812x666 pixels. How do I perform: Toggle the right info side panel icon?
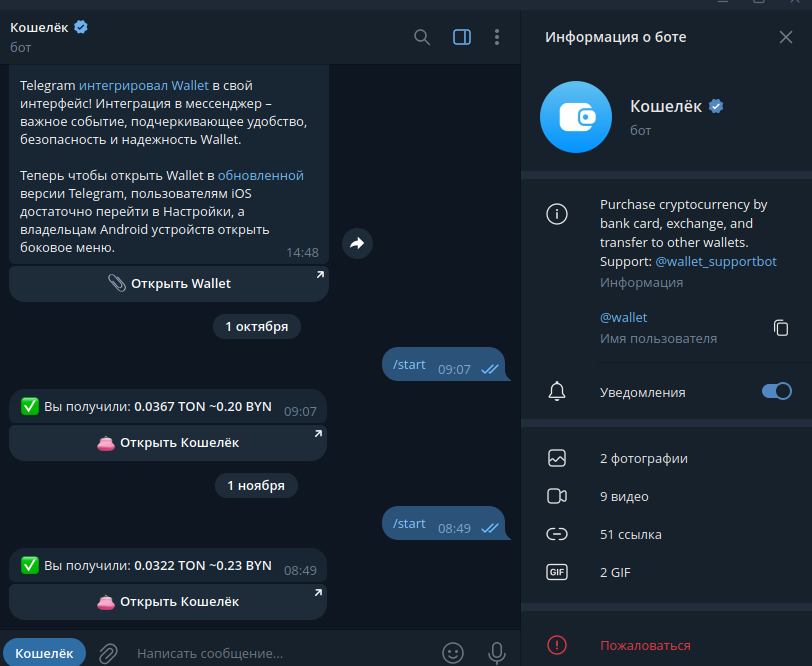(x=462, y=37)
